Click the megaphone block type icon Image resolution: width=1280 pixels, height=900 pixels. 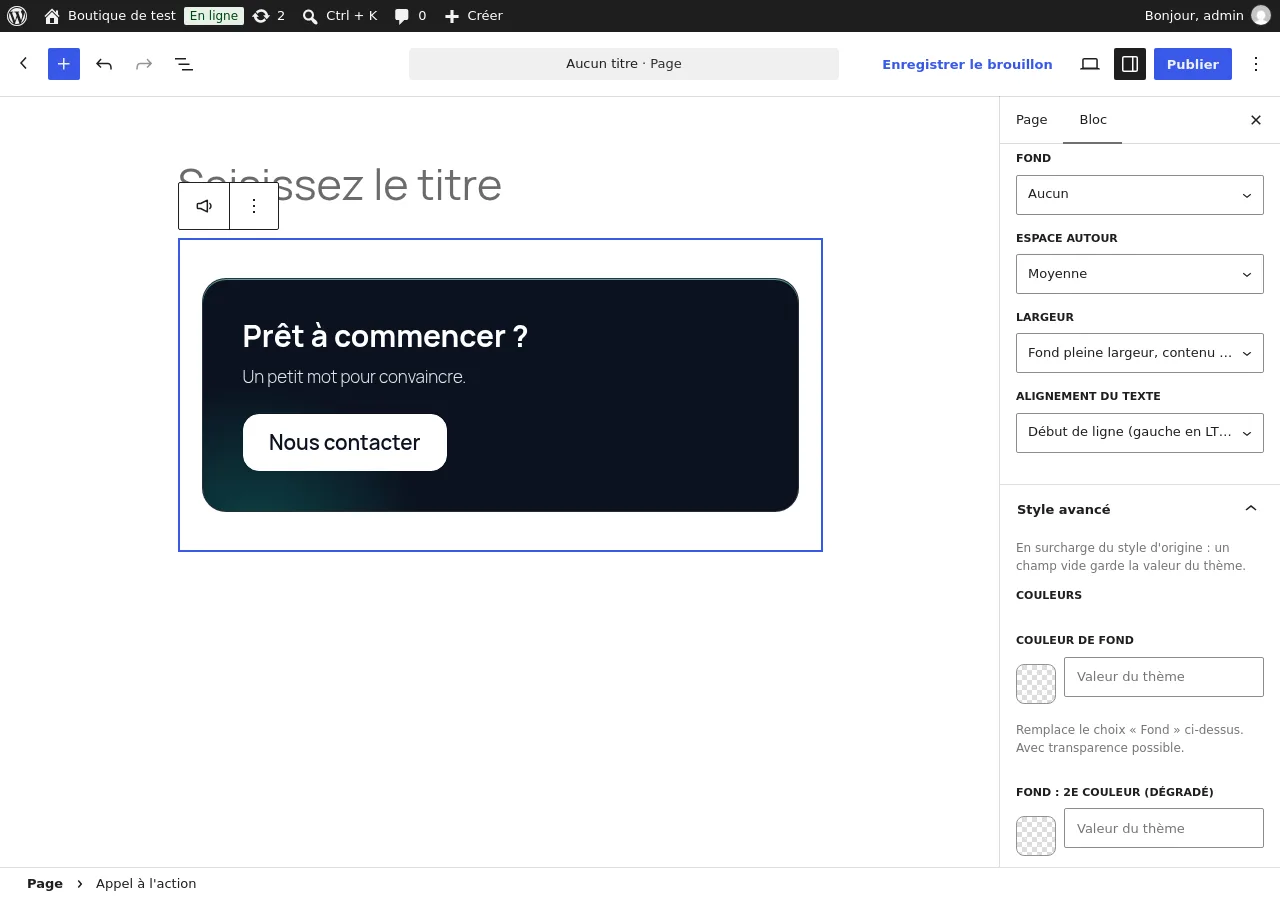pyautogui.click(x=204, y=206)
